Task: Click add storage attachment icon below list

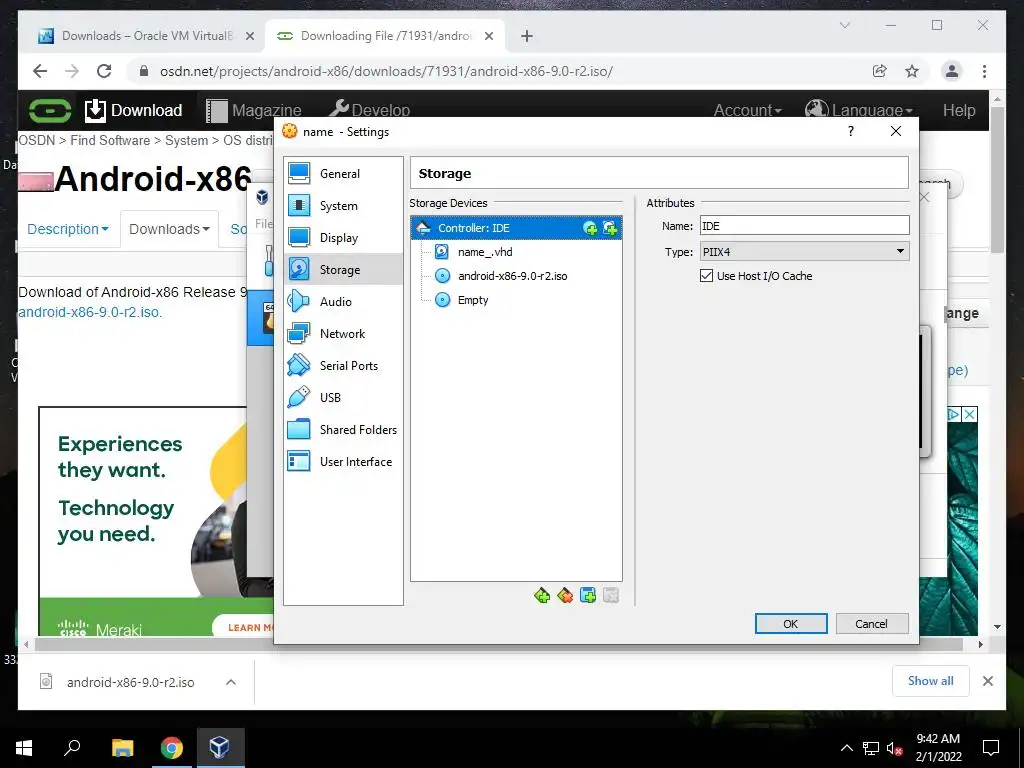Action: coord(588,596)
